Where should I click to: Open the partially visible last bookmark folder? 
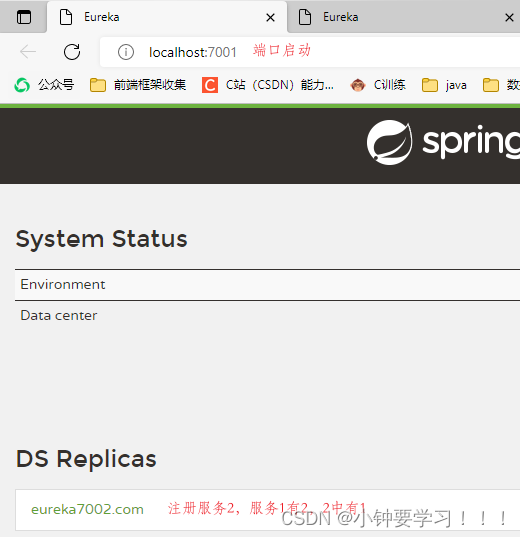point(501,85)
